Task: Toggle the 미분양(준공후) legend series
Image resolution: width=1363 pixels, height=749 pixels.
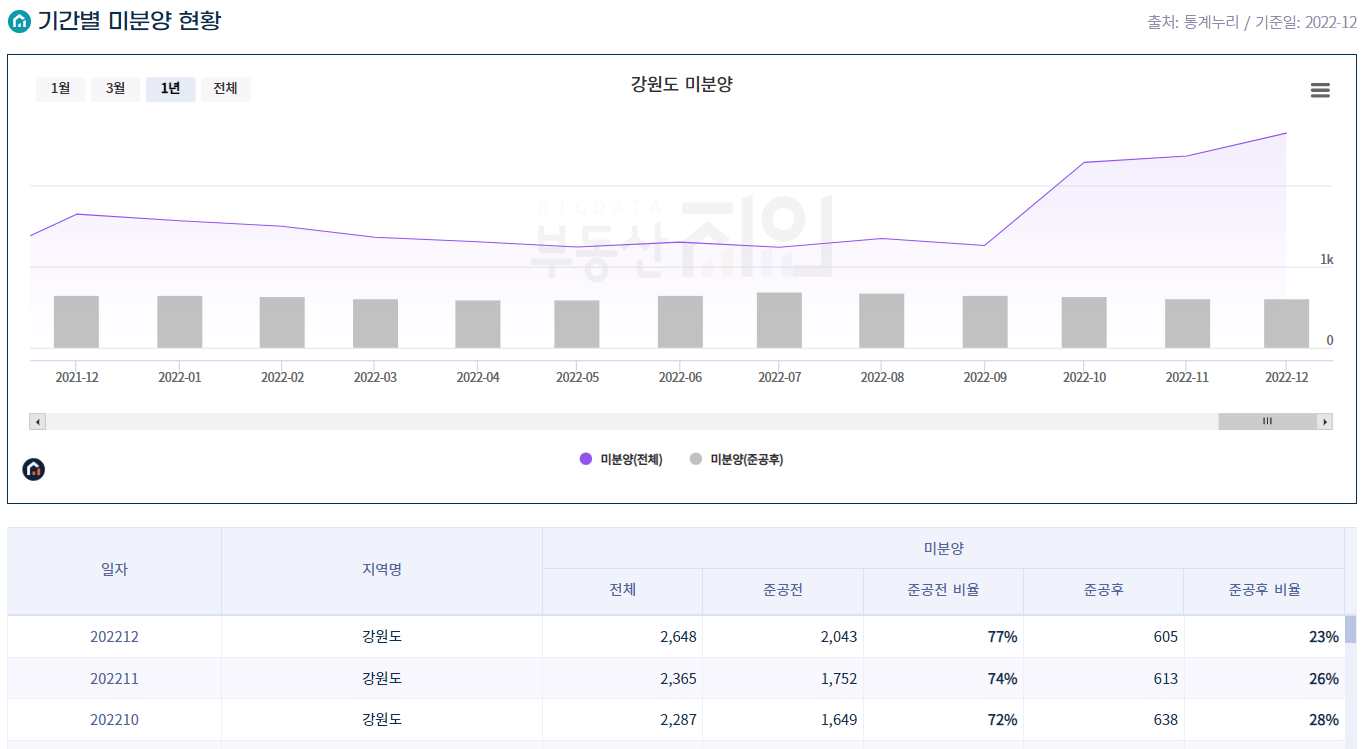Action: [736, 459]
